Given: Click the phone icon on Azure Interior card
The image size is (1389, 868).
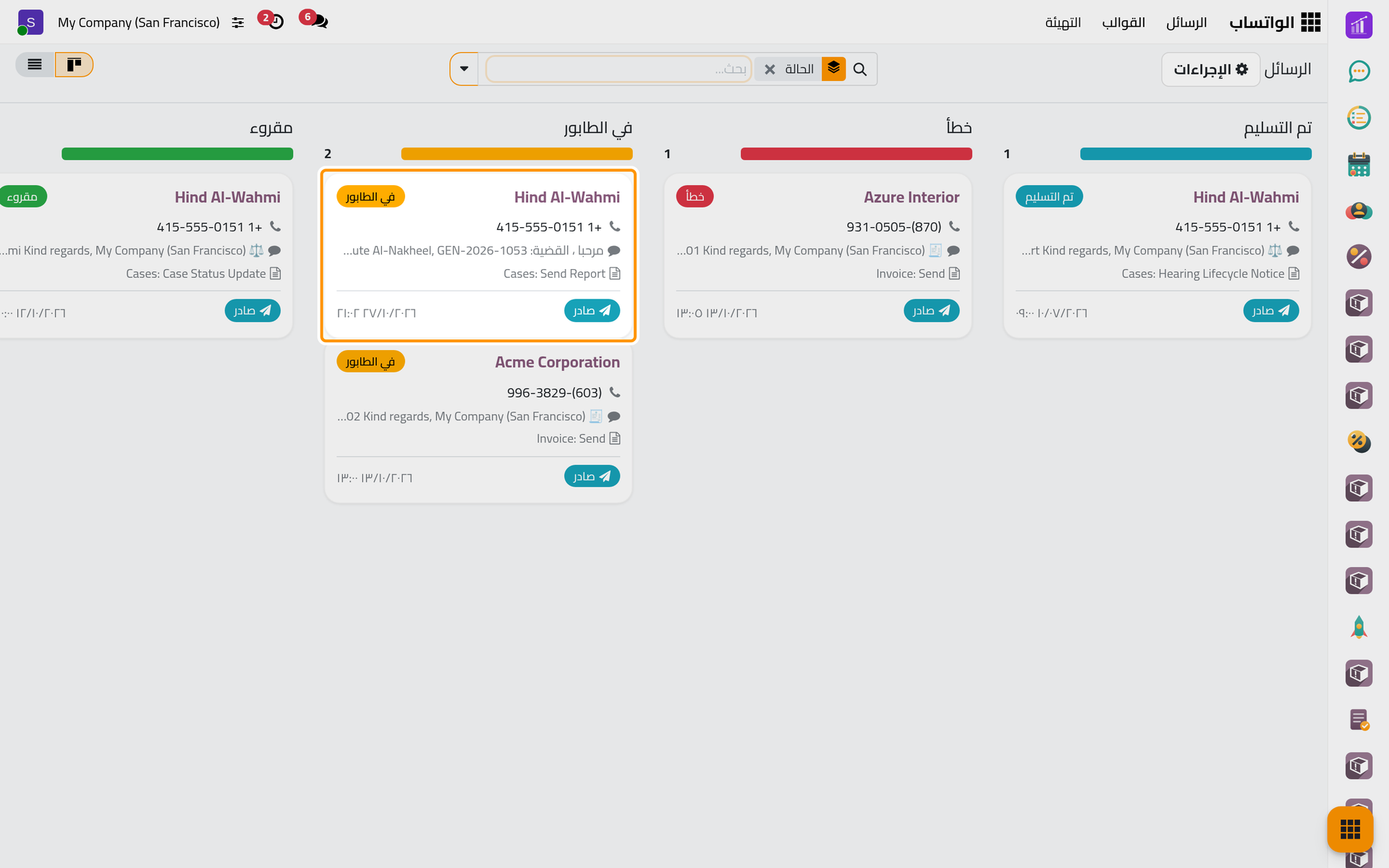Looking at the screenshot, I should (954, 226).
